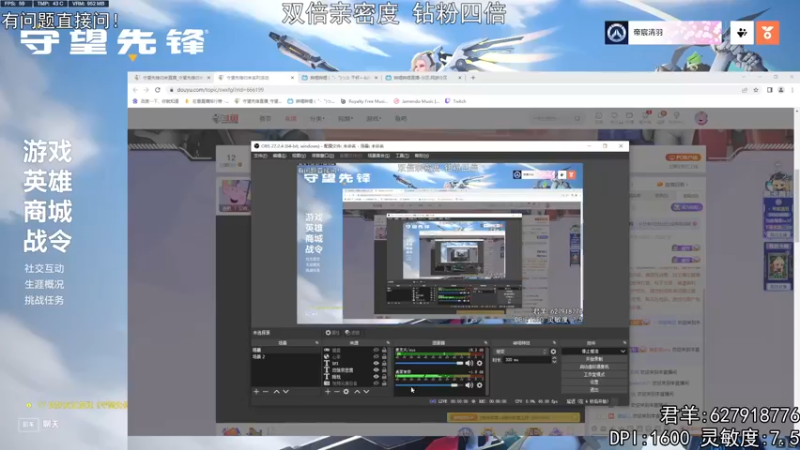Adjust 桌面音频 volume slider

tap(429, 385)
